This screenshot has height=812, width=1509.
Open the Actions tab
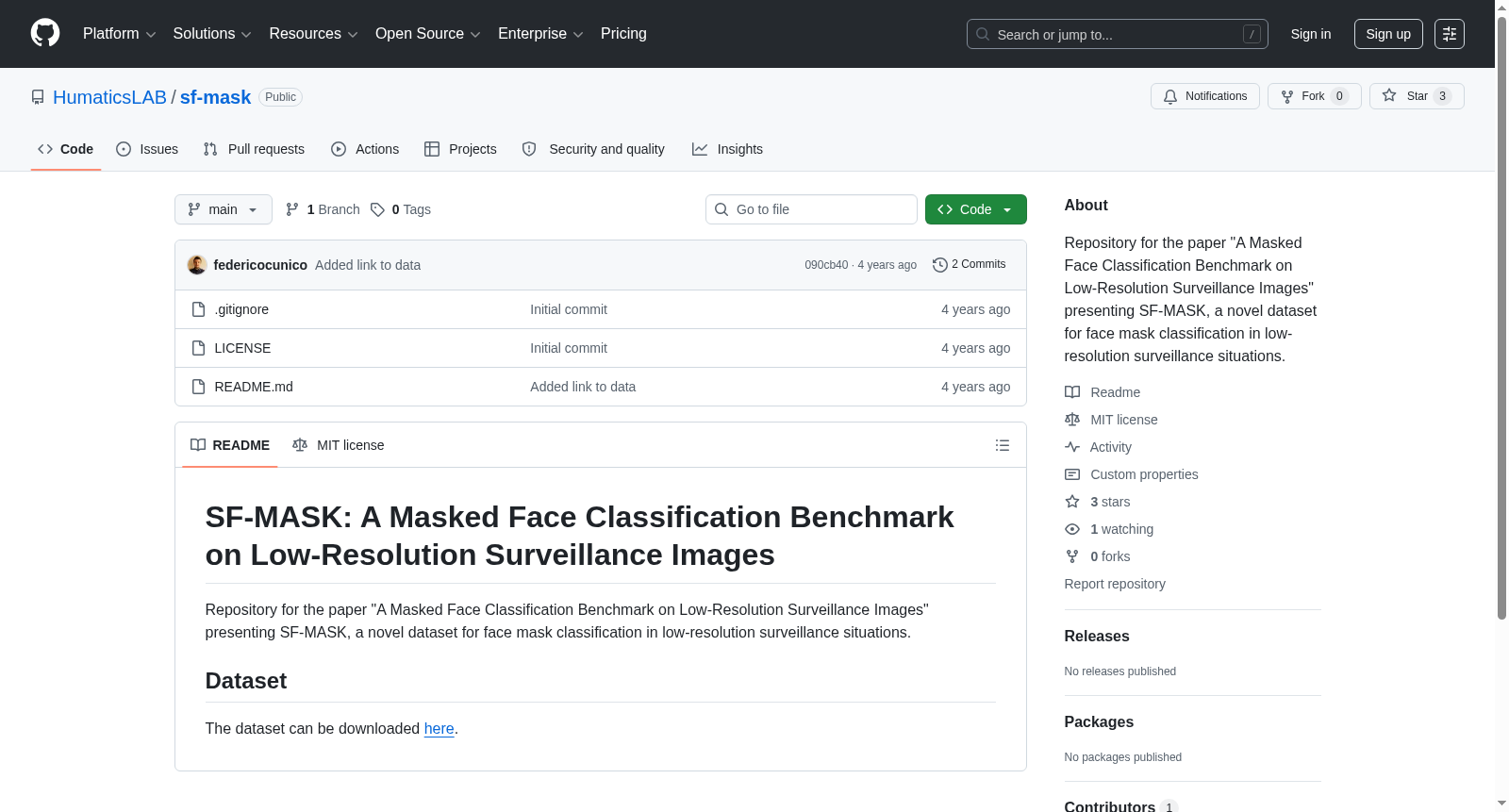tap(365, 149)
